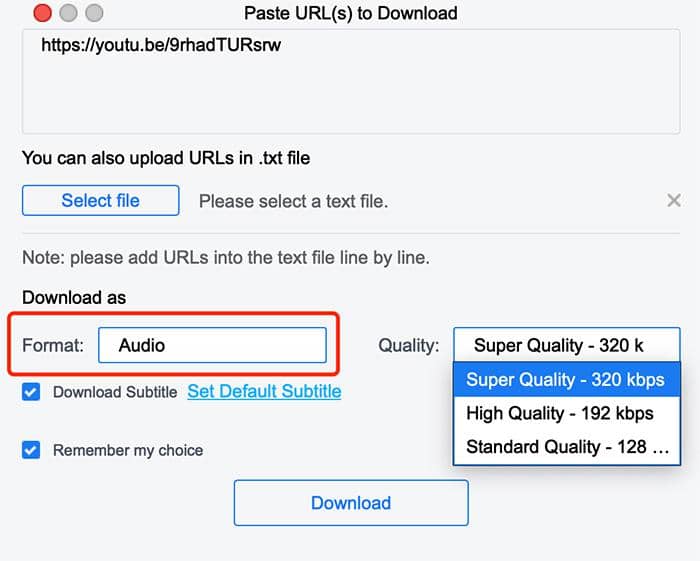700x561 pixels.
Task: Uncheck the Download Subtitle checkbox
Action: pos(31,392)
